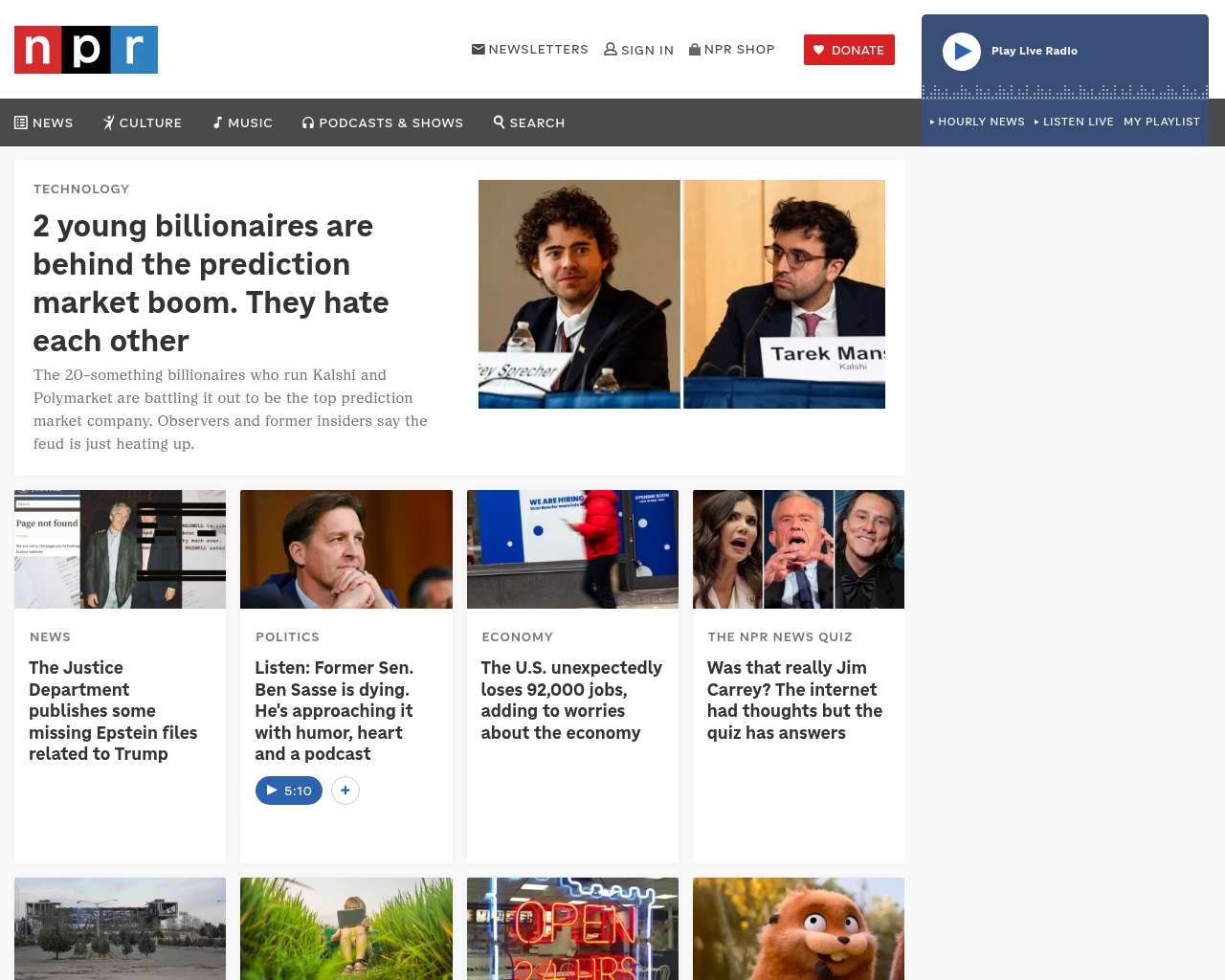The width and height of the screenshot is (1225, 980).
Task: Expand the Listen Live player option
Action: (x=1074, y=122)
